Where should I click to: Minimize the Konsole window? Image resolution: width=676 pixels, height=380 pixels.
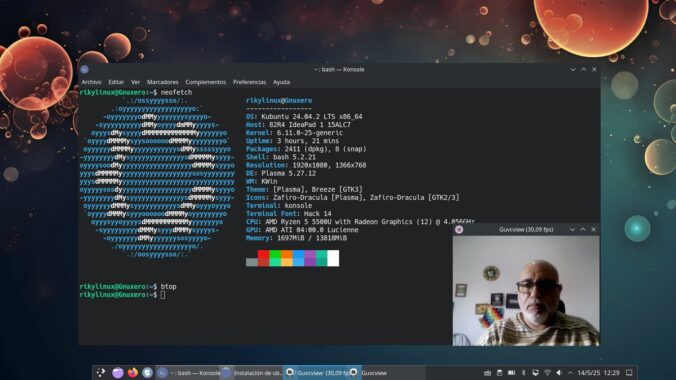click(573, 69)
